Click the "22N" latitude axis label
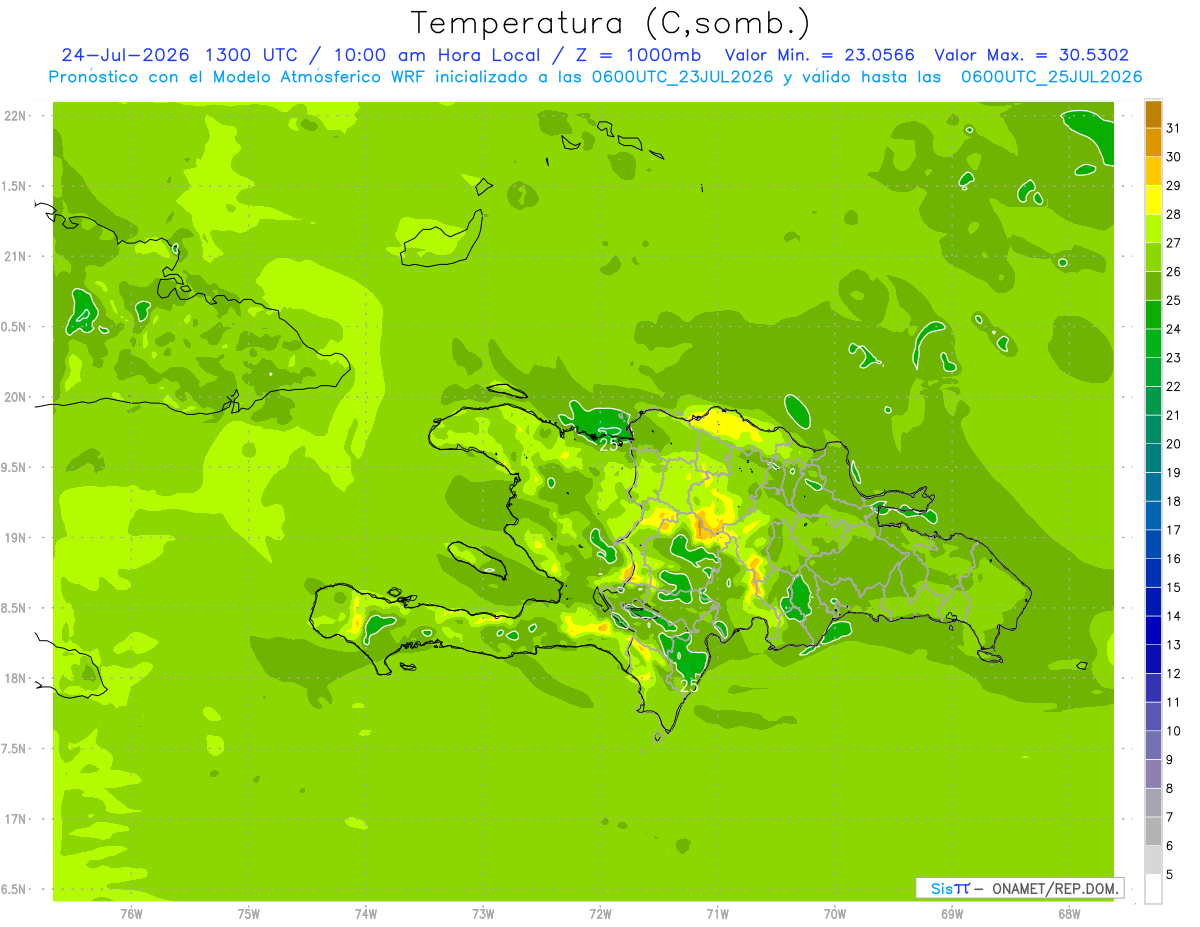The image size is (1200, 927). point(14,116)
